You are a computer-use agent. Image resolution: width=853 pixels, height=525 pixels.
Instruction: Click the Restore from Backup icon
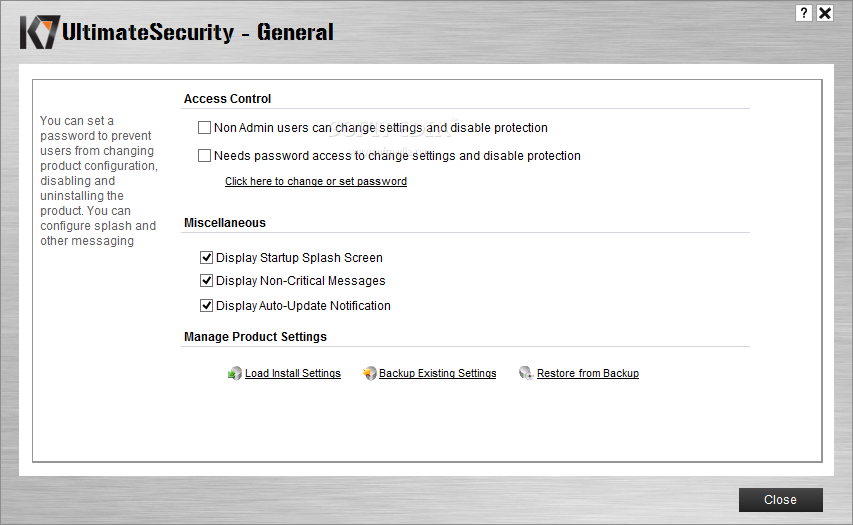[x=526, y=373]
